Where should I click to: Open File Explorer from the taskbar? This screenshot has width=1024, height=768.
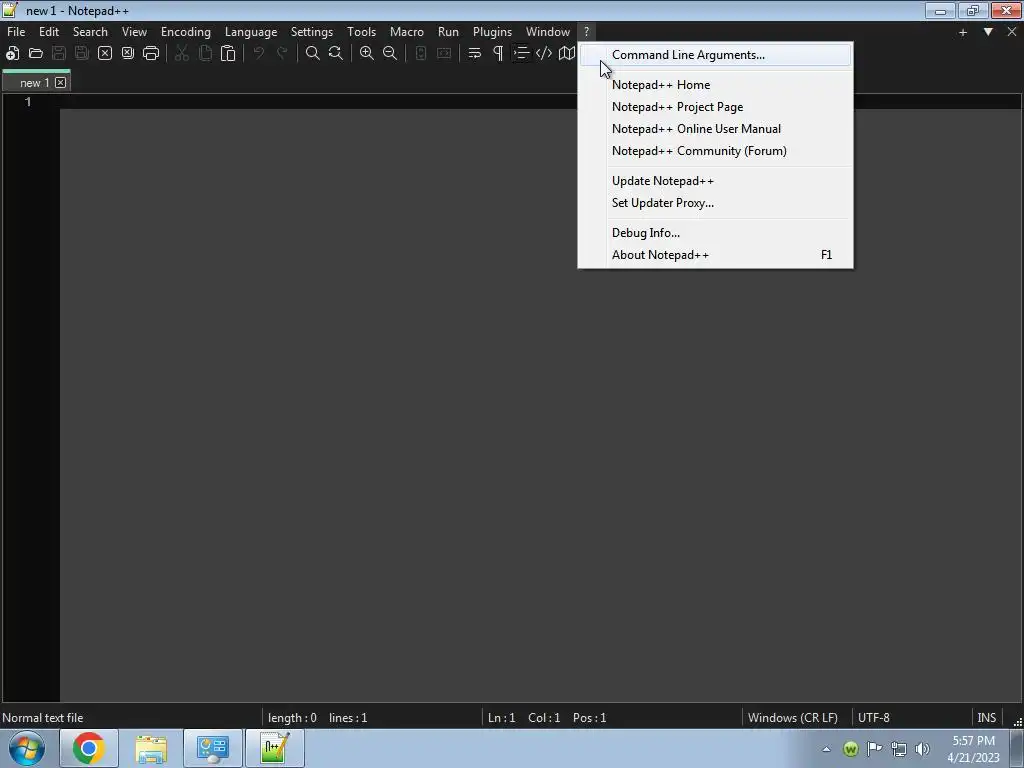click(x=151, y=748)
